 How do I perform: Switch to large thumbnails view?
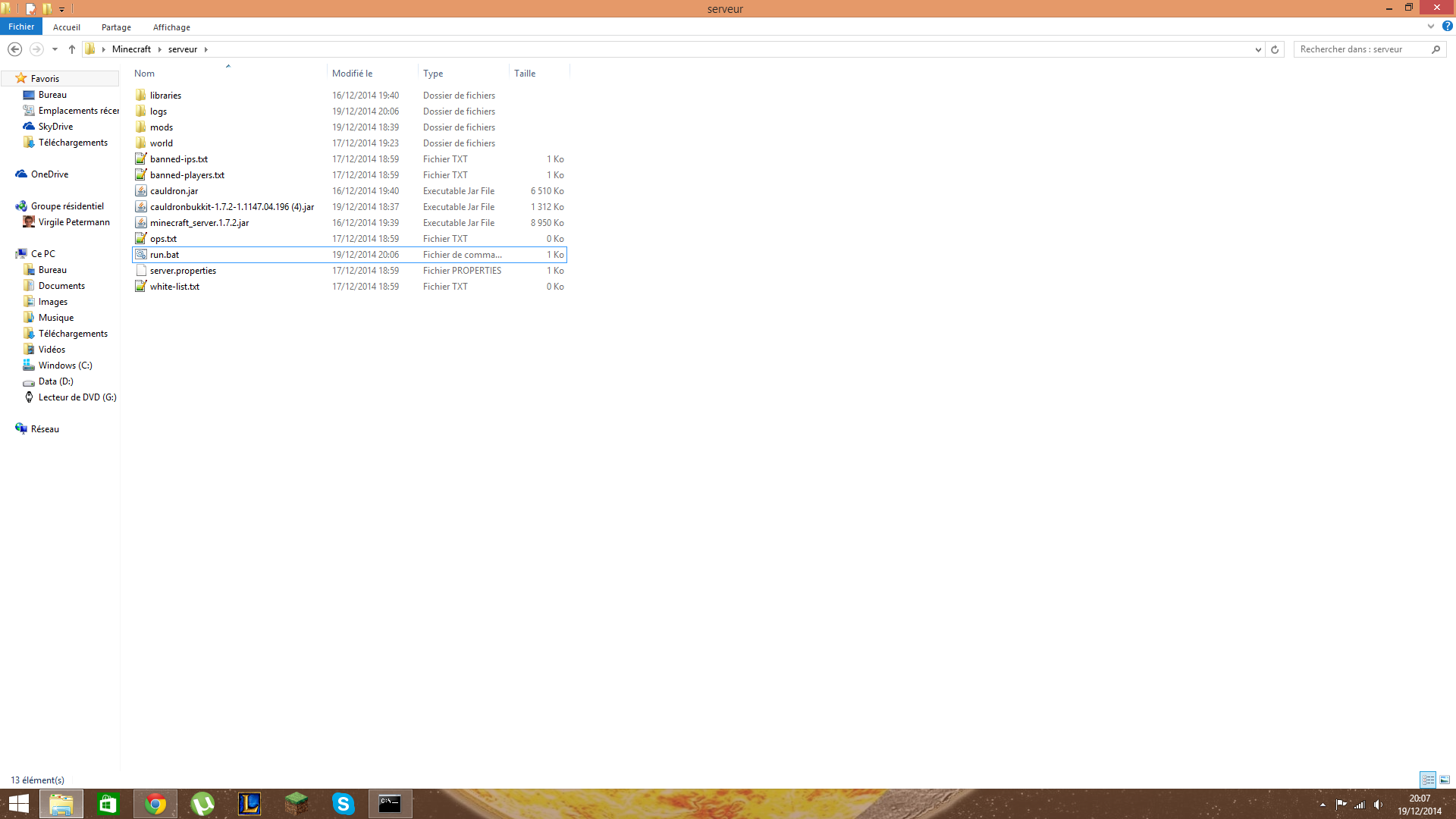(x=1445, y=780)
